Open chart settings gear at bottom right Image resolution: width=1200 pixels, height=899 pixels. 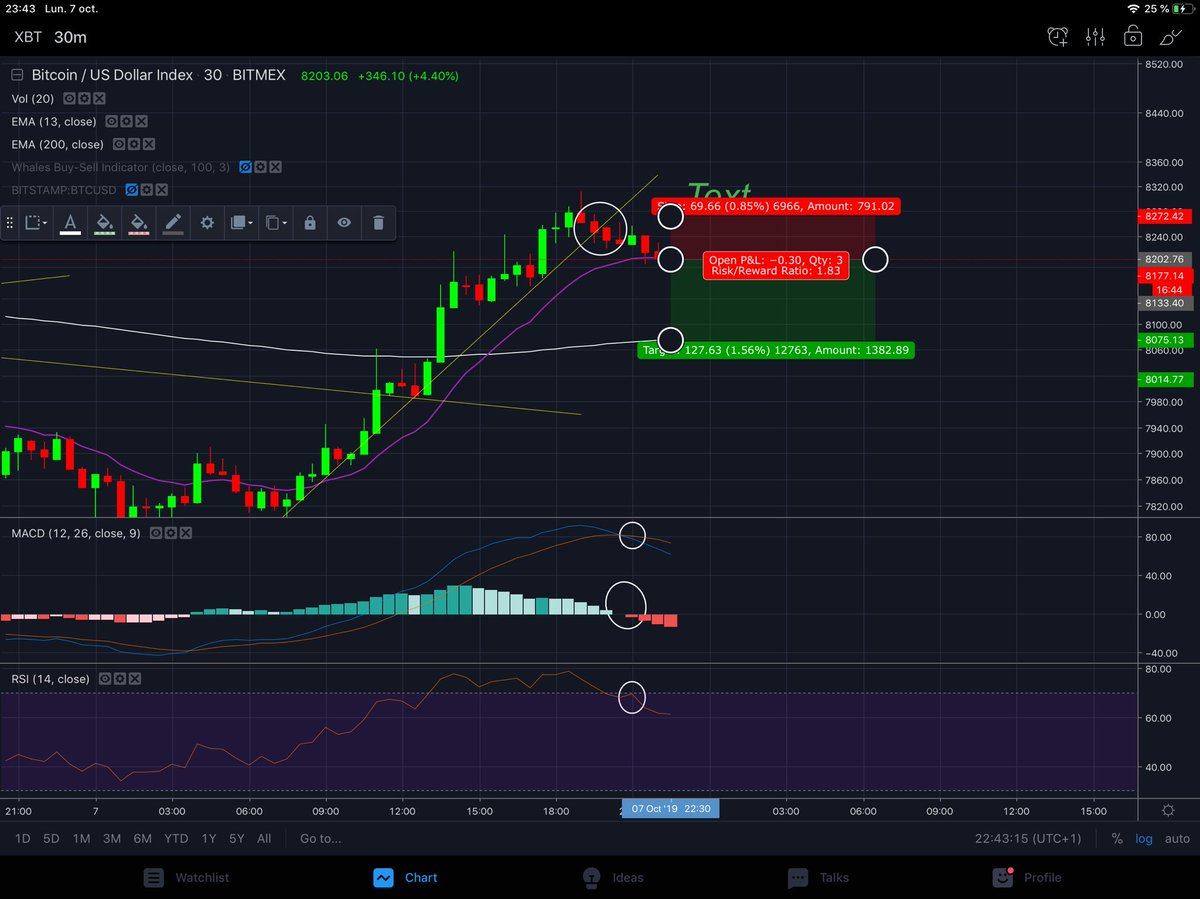[1168, 810]
